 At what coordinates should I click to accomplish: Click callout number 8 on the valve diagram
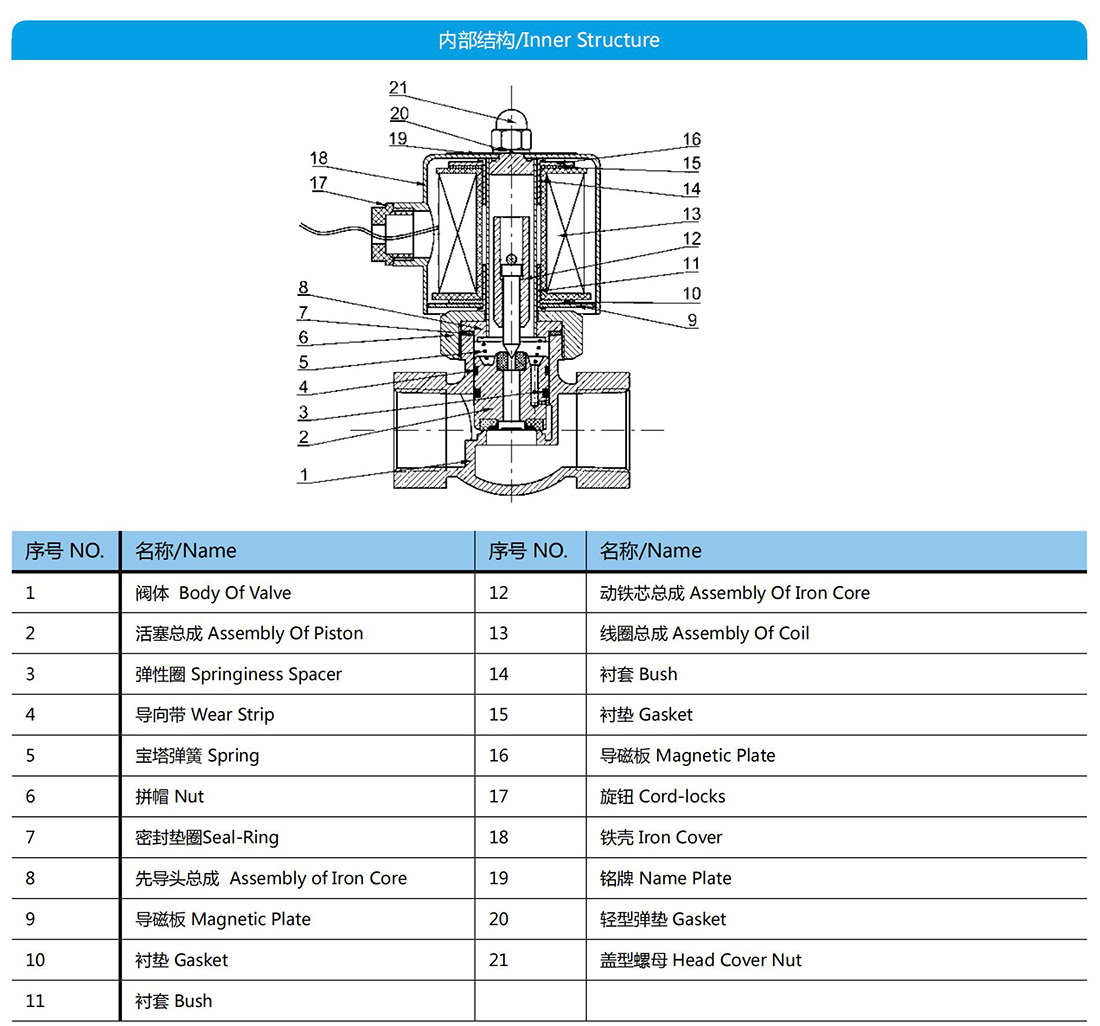pos(303,287)
